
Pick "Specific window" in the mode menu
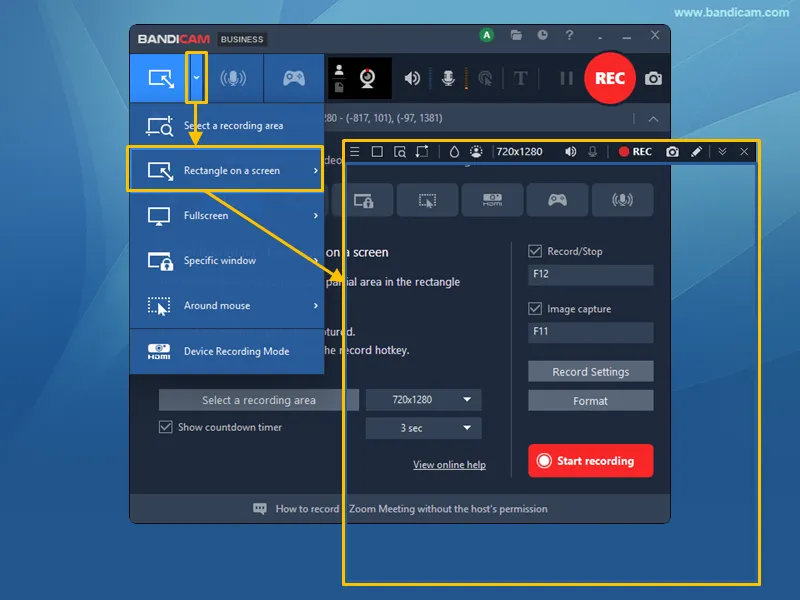pos(227,260)
